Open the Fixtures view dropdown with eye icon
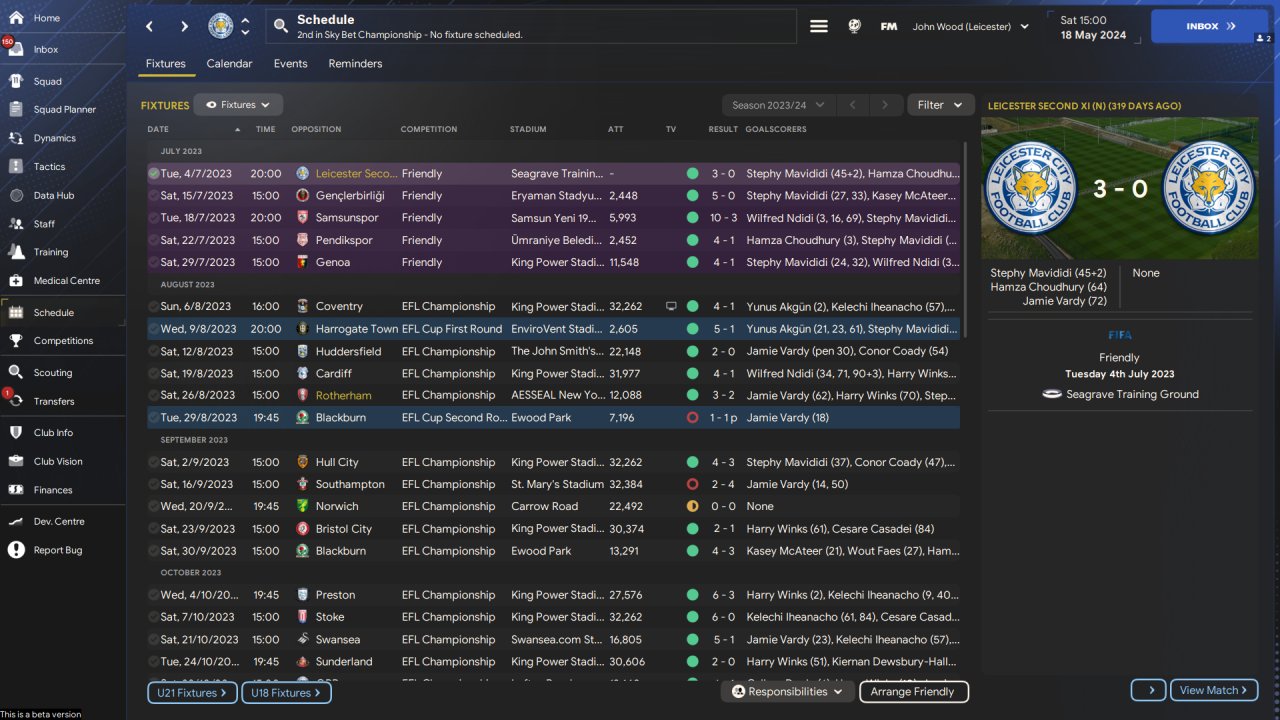This screenshot has height=720, width=1280. coord(238,105)
